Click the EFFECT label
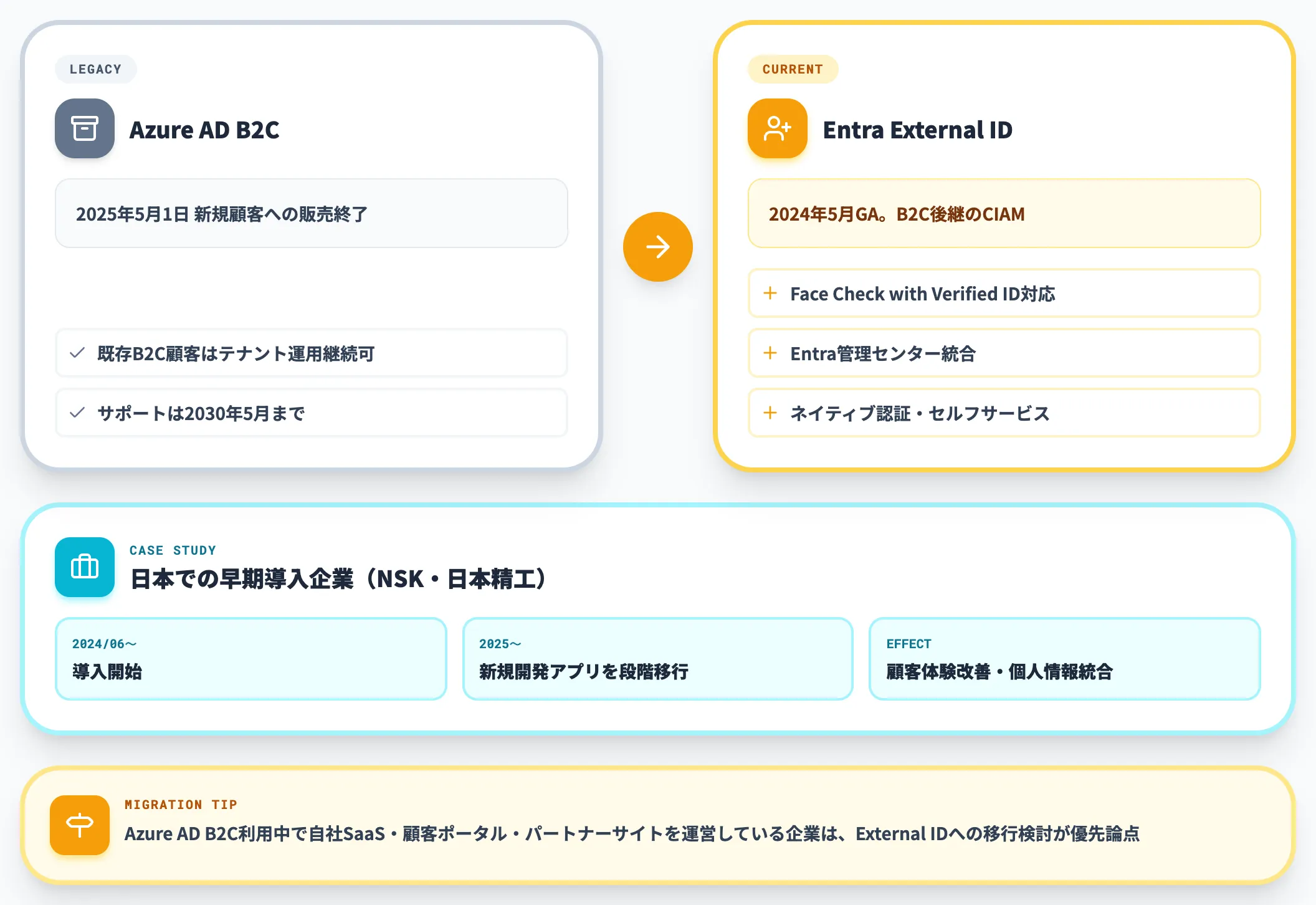This screenshot has width=1316, height=905. [908, 644]
